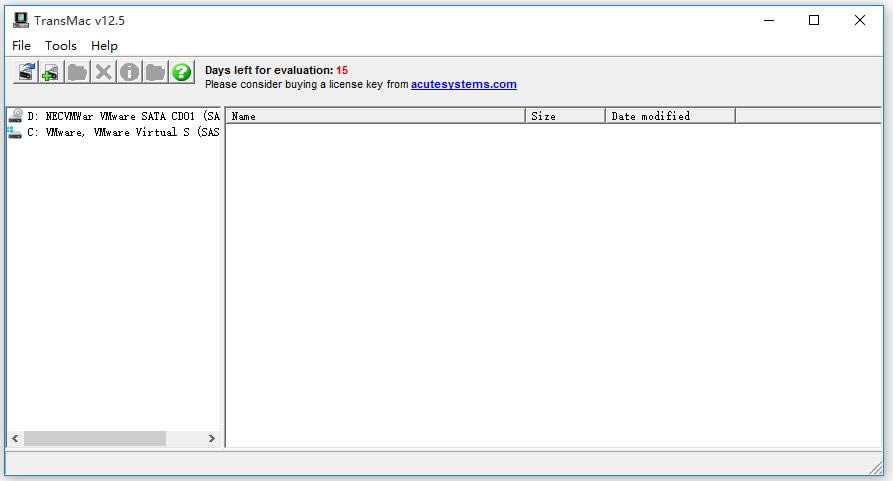893x481 pixels.
Task: Click the New Disk Image icon with green plus
Action: [x=51, y=72]
